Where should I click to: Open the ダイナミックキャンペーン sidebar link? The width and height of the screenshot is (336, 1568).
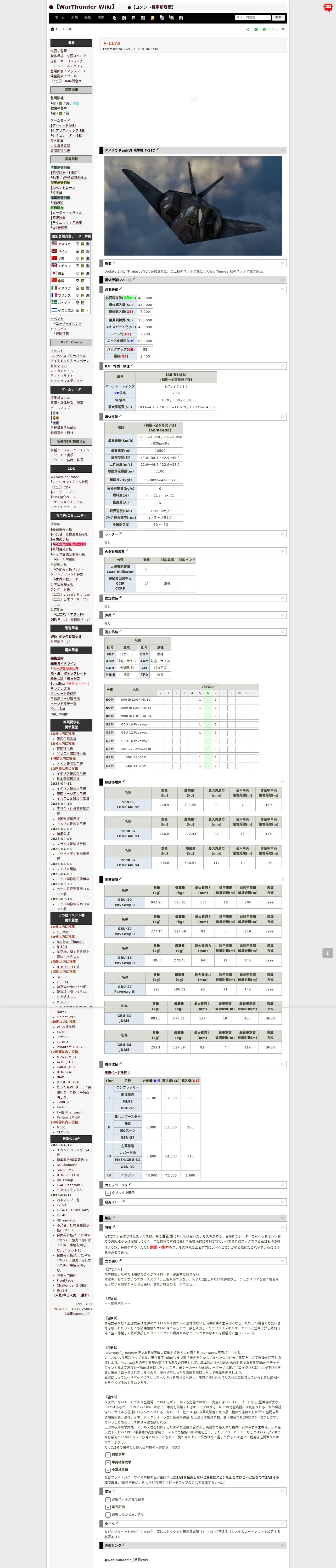tap(70, 361)
